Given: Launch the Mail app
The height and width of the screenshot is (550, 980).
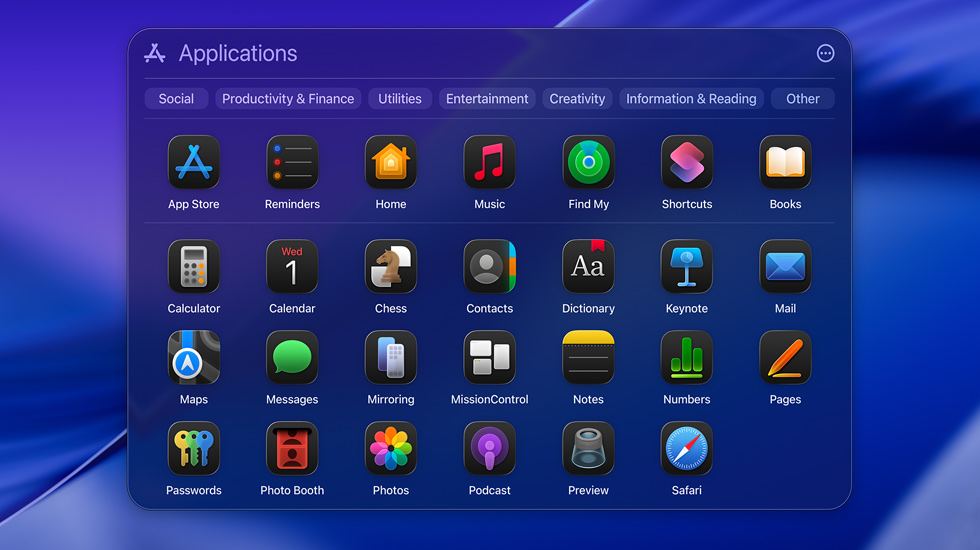Looking at the screenshot, I should click(785, 267).
